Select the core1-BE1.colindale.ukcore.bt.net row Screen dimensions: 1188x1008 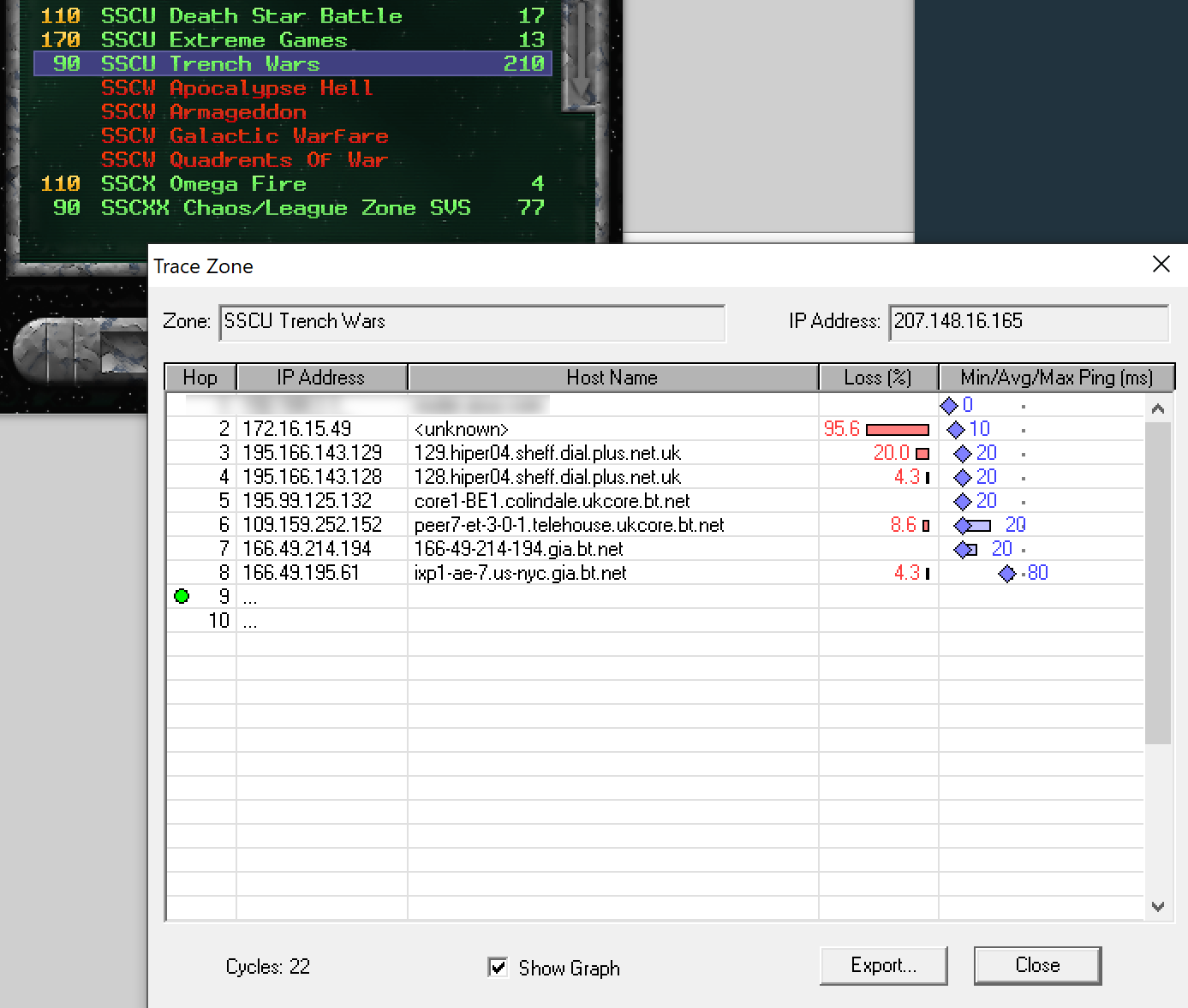click(552, 501)
